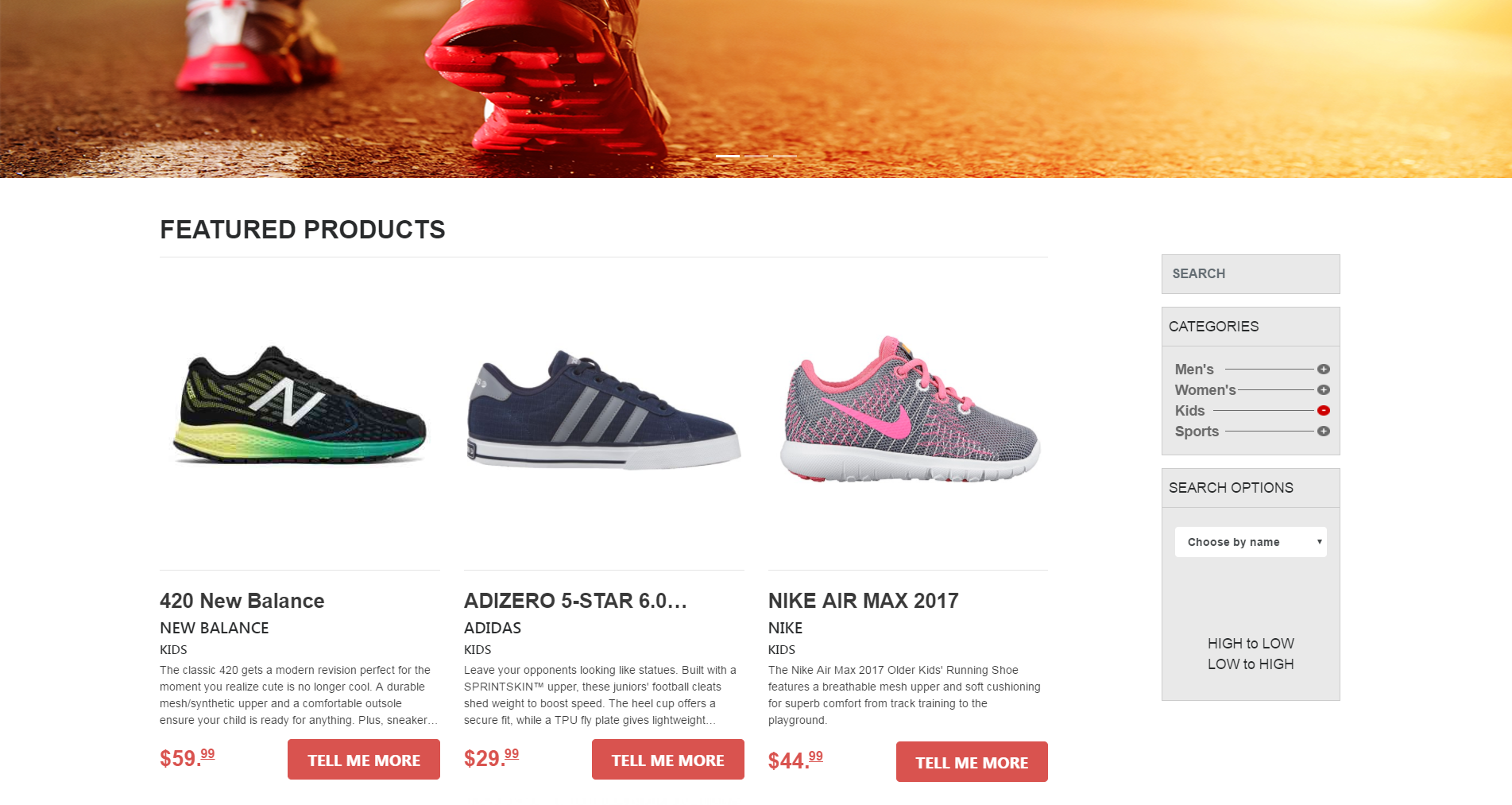This screenshot has width=1512, height=805.
Task: Expand the Women's category plus icon
Action: (1324, 390)
